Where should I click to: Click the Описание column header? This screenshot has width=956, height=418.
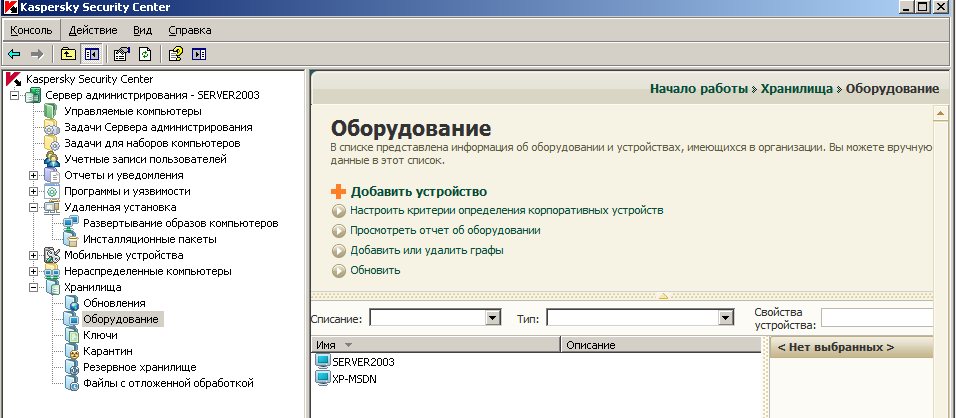(660, 345)
